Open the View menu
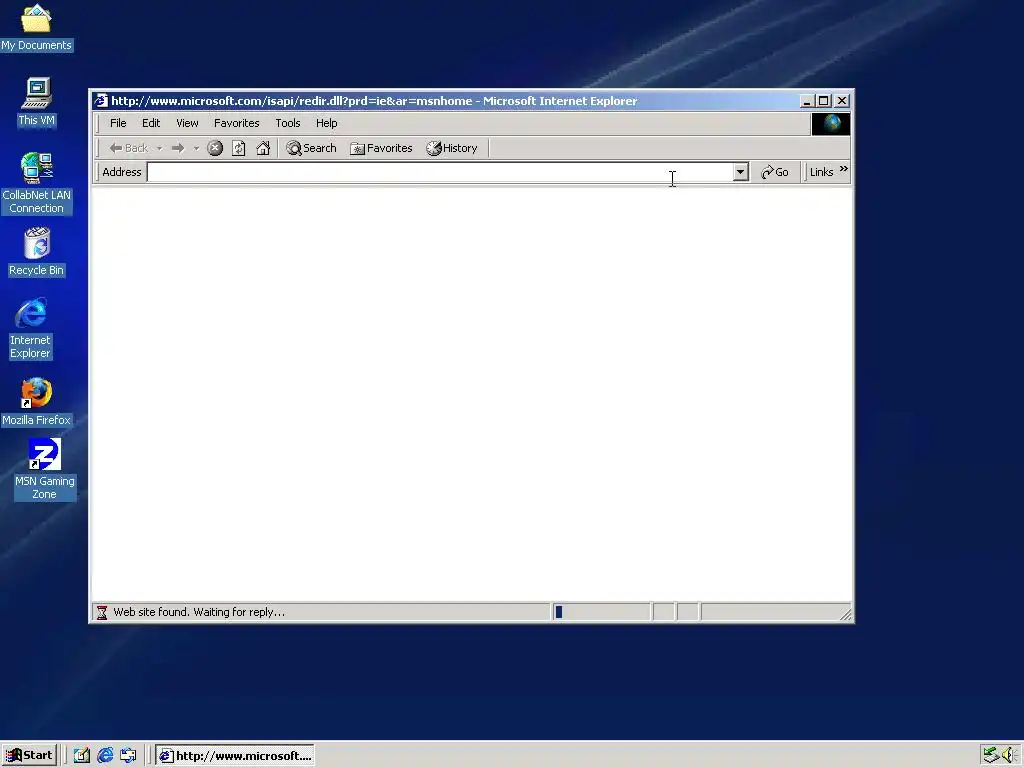This screenshot has width=1024, height=768. (187, 123)
